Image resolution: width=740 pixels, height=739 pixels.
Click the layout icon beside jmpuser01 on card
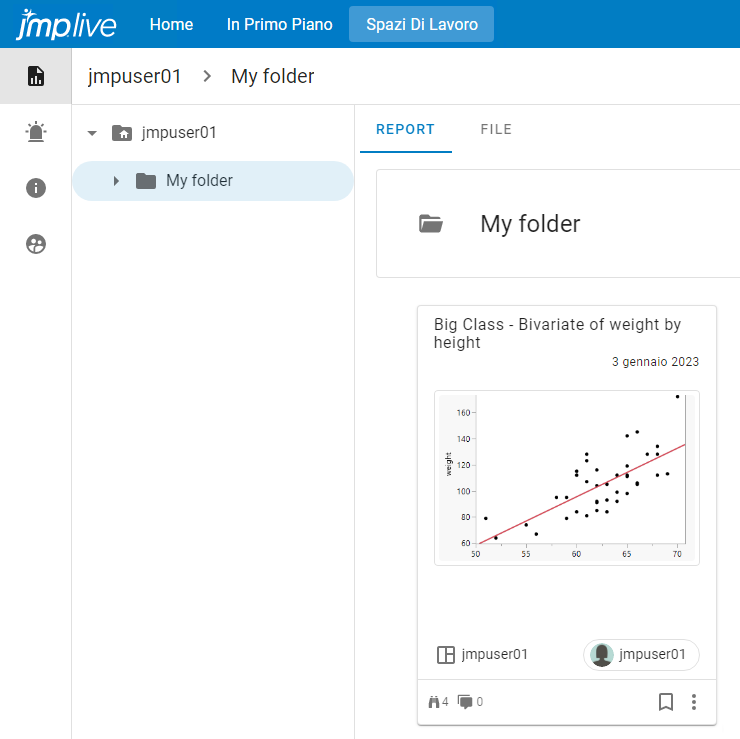pyautogui.click(x=446, y=655)
